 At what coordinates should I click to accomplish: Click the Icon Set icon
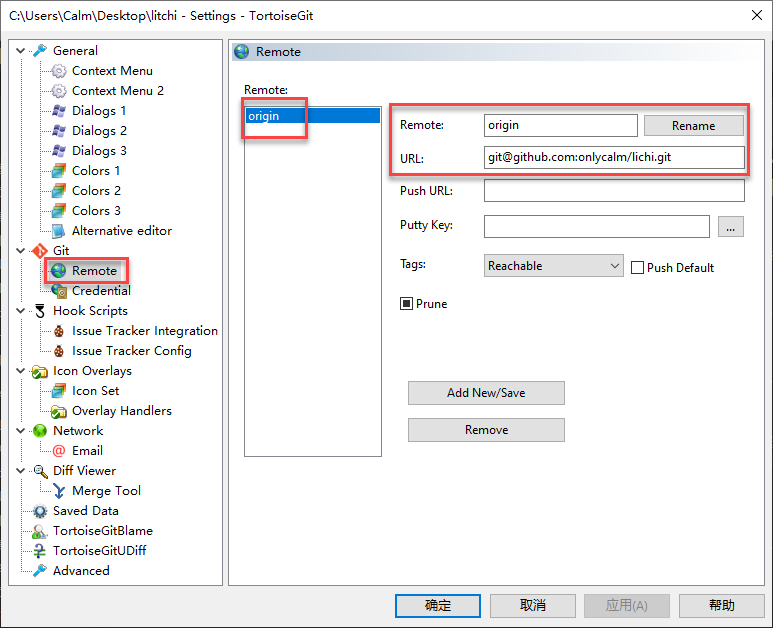pyautogui.click(x=59, y=391)
